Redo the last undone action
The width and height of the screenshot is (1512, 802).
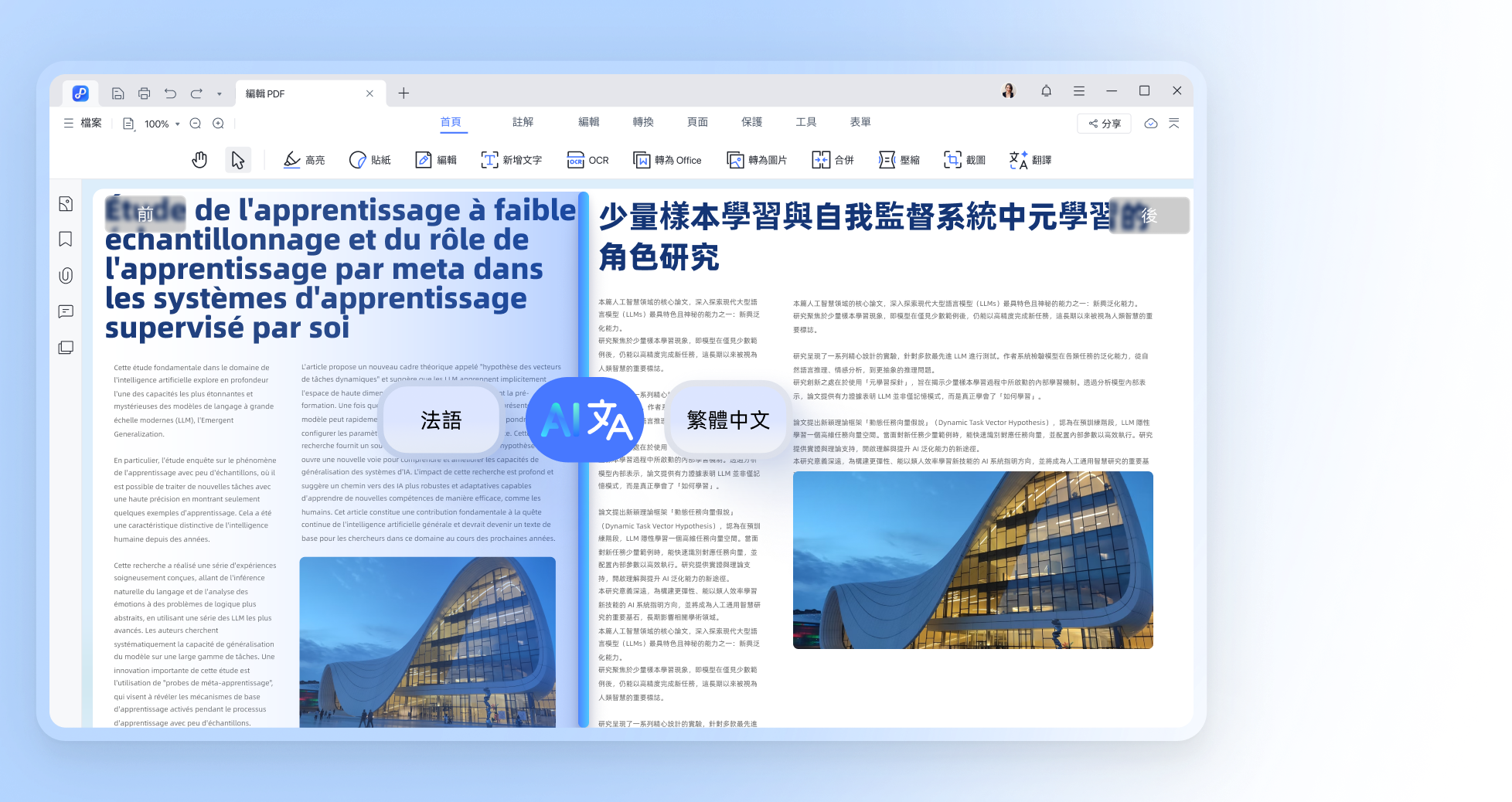click(196, 93)
